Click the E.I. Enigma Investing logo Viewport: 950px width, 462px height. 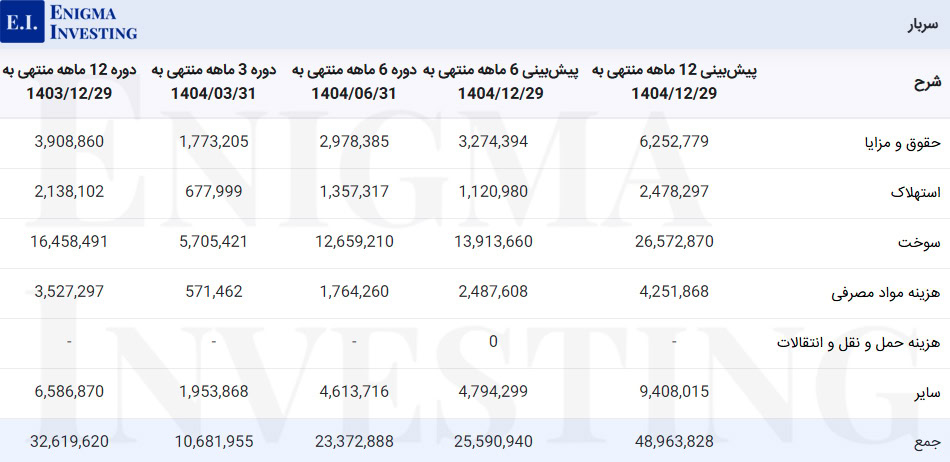pyautogui.click(x=70, y=21)
